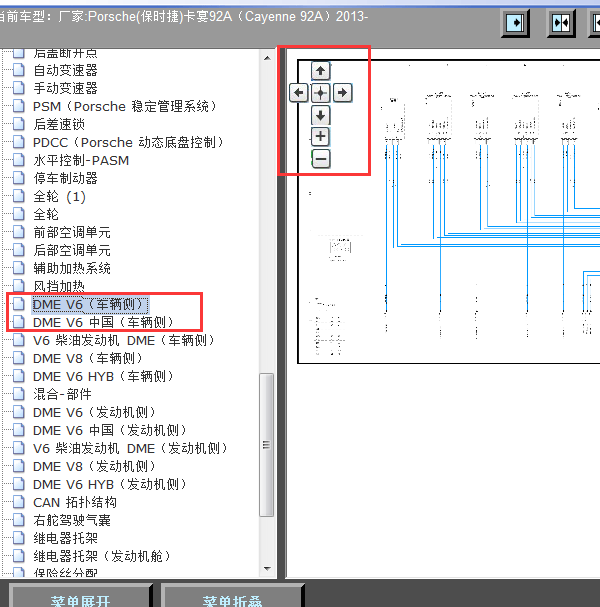Select the 混合-部件 entry
The image size is (600, 607).
click(x=62, y=394)
